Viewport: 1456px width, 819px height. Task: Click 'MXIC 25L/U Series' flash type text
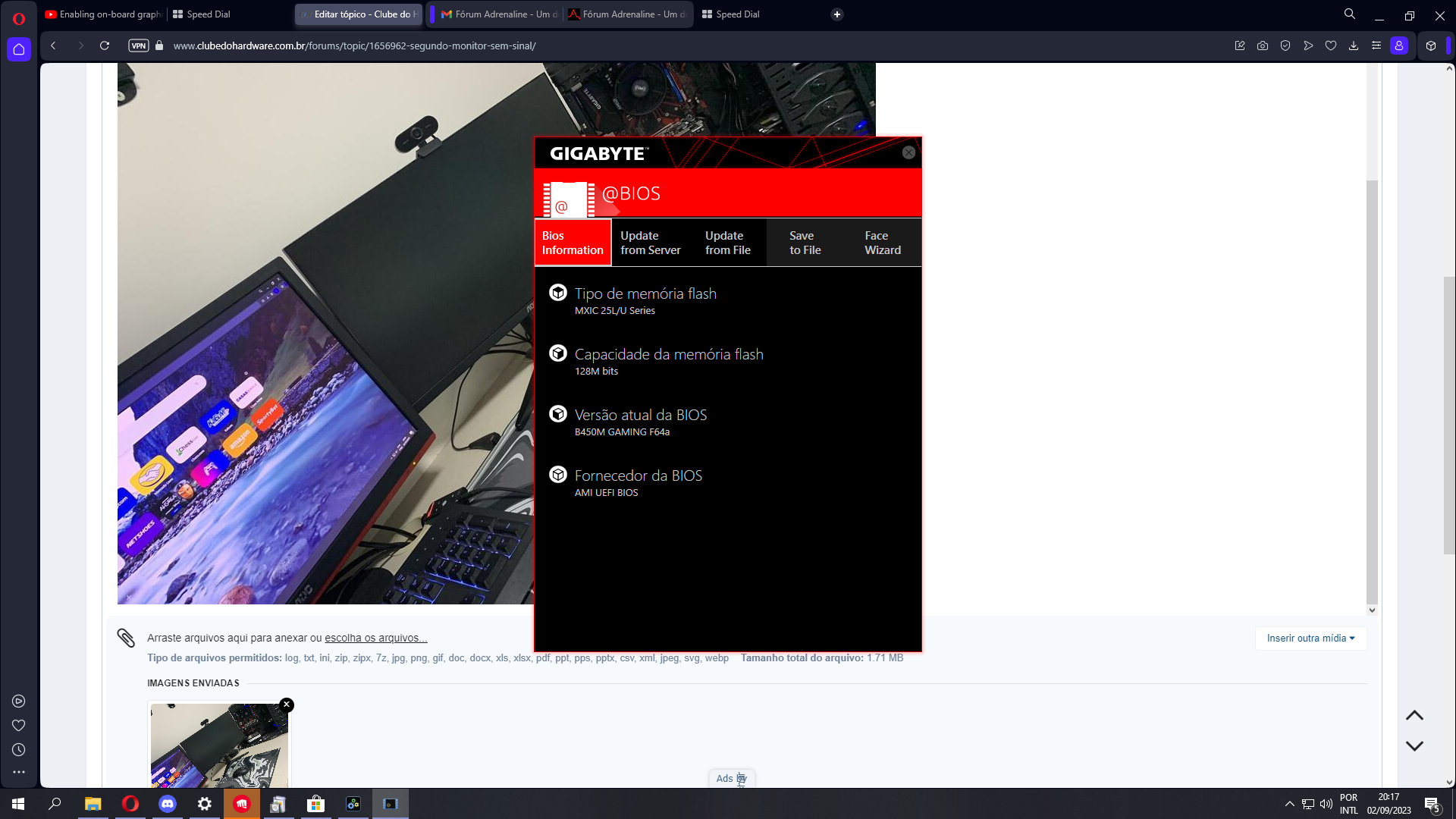(x=614, y=311)
